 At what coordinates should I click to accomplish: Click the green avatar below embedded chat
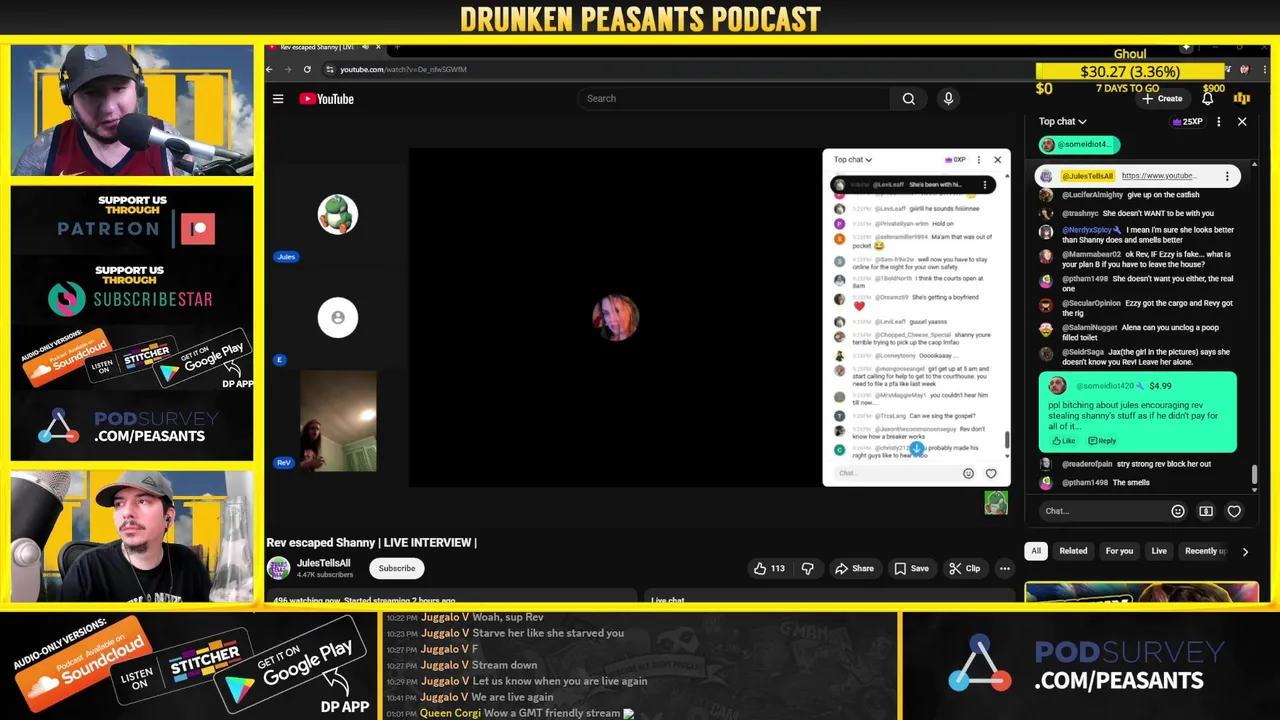[x=996, y=503]
